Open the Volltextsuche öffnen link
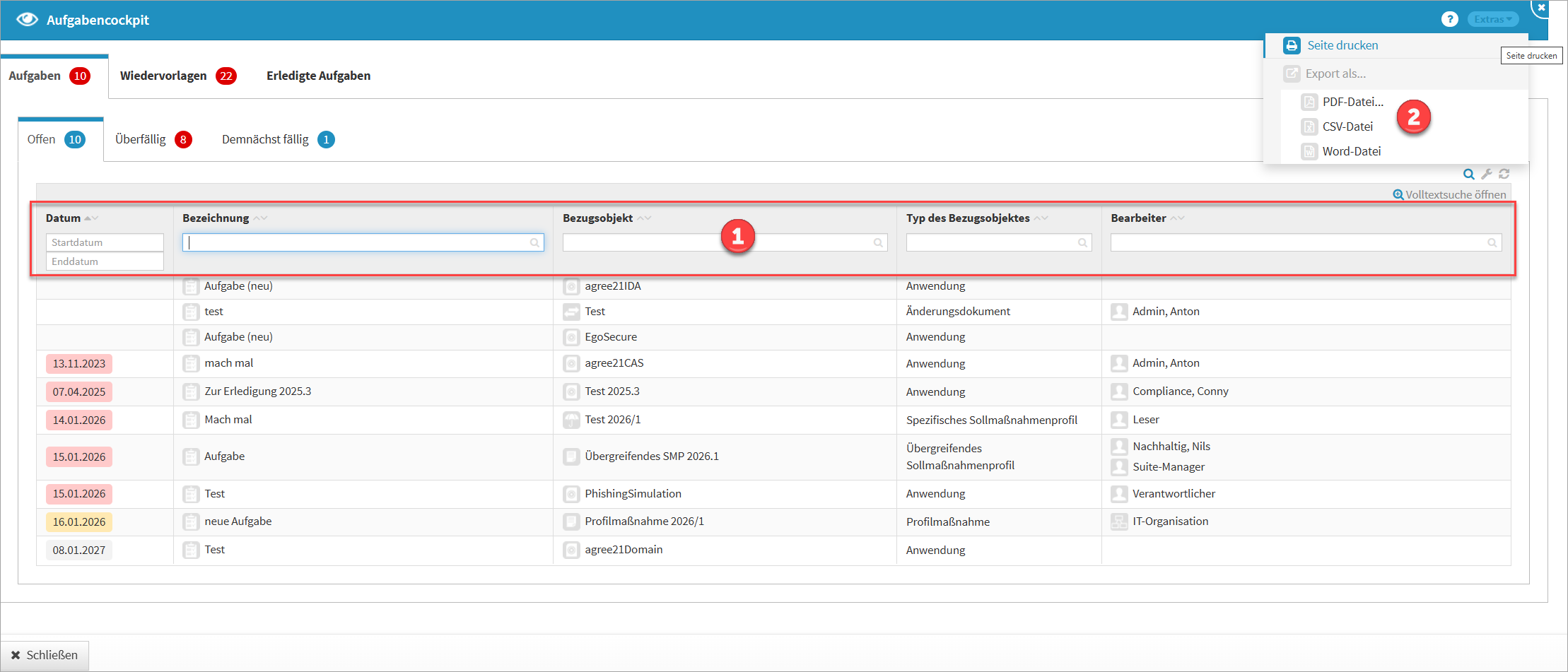 click(1449, 194)
